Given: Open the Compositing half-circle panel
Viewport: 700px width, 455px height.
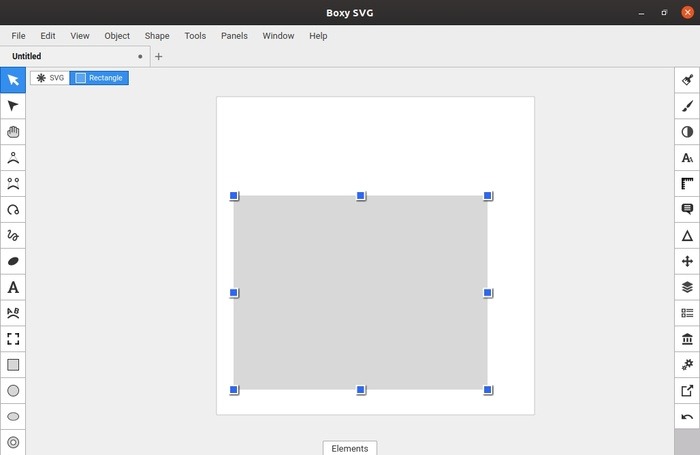Looking at the screenshot, I should pos(687,132).
